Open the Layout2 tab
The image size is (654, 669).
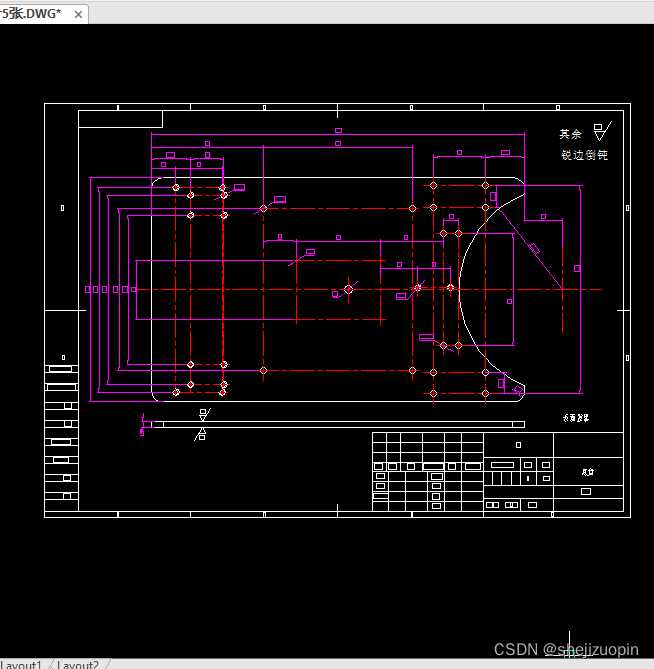(x=78, y=665)
